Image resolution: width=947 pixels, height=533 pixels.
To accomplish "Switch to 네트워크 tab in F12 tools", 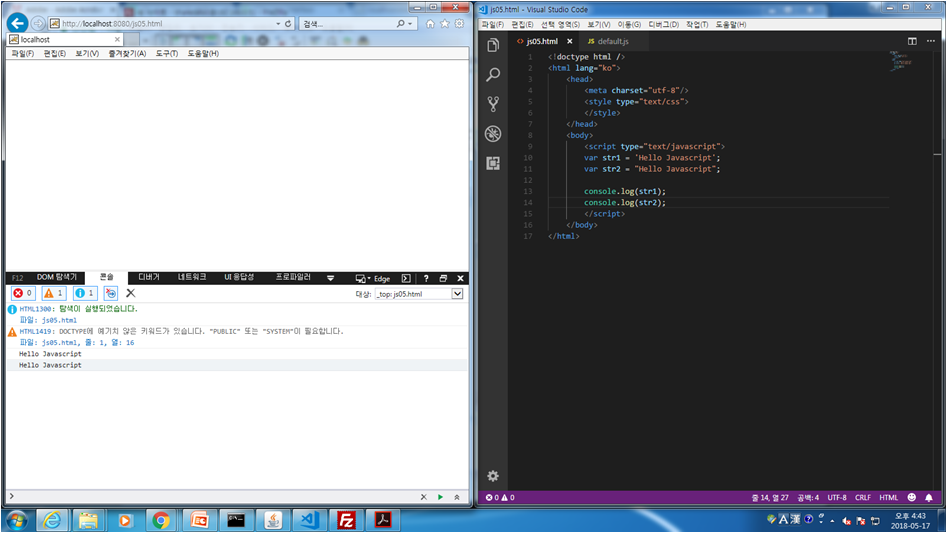I will coord(191,277).
